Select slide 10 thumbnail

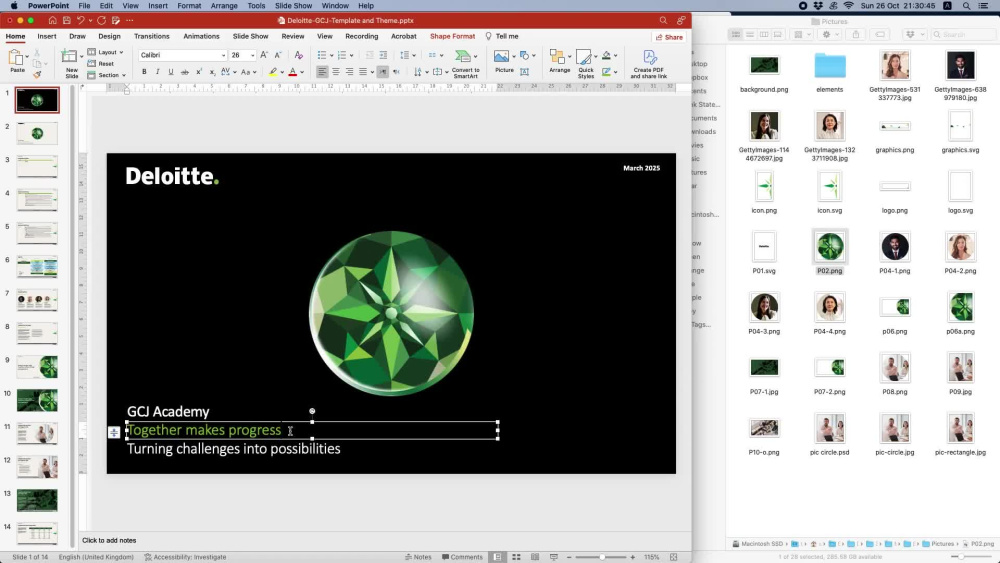[37, 400]
